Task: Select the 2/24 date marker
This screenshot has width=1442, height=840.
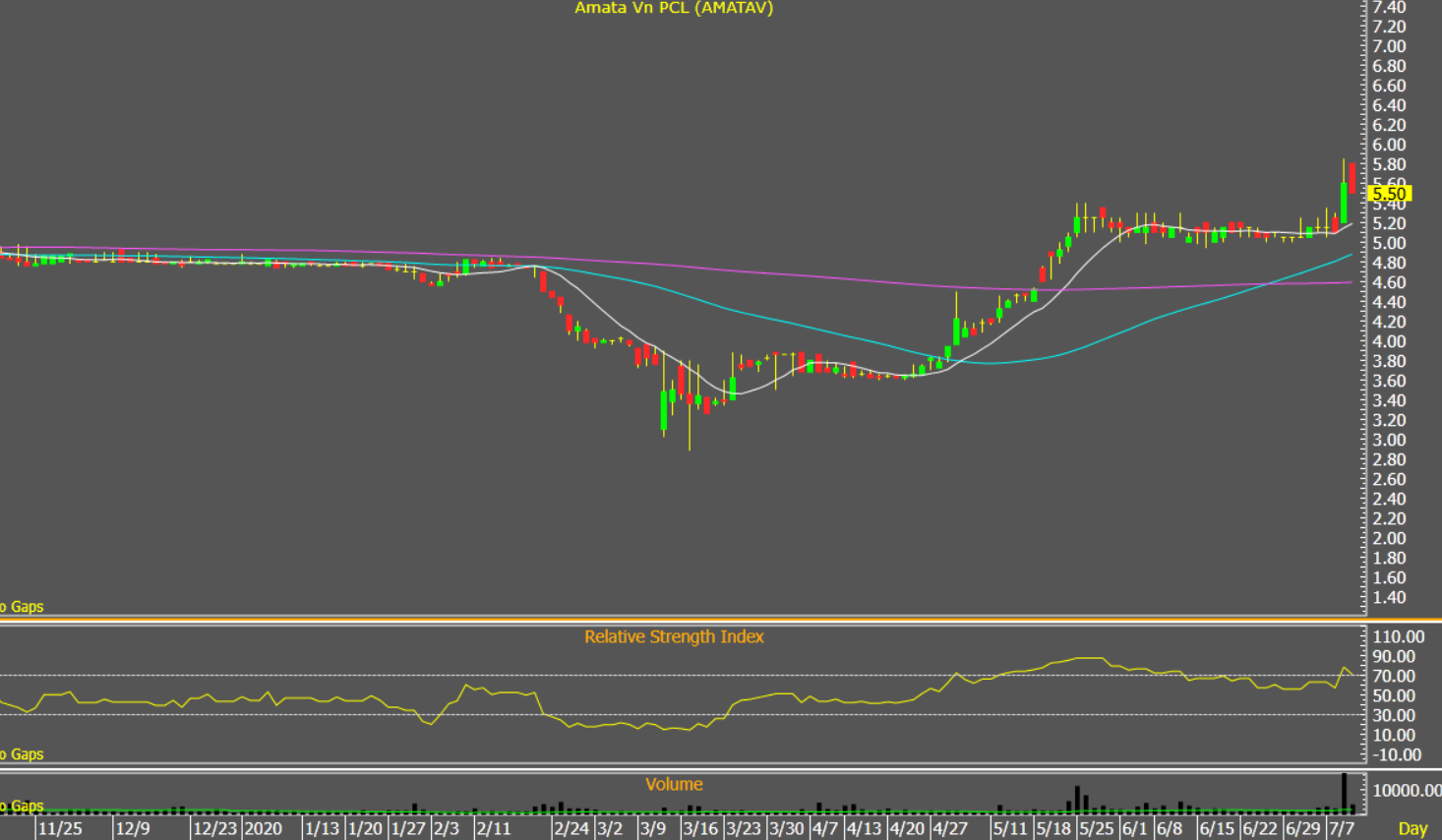Action: pyautogui.click(x=571, y=828)
